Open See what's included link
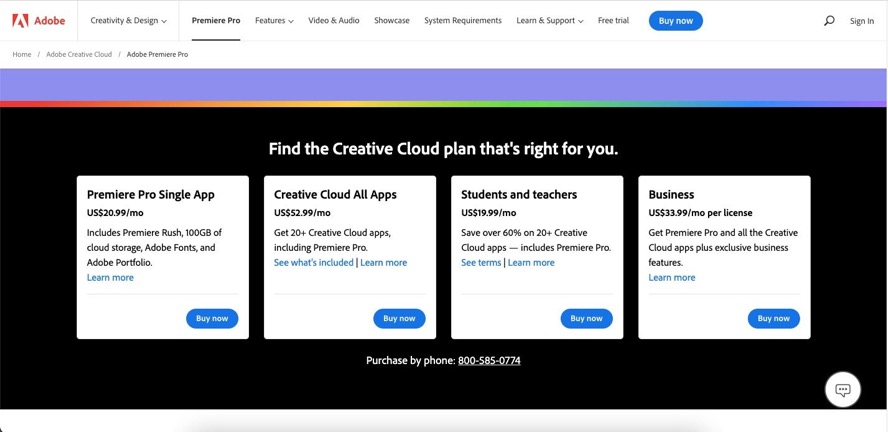888x432 pixels. [x=314, y=263]
